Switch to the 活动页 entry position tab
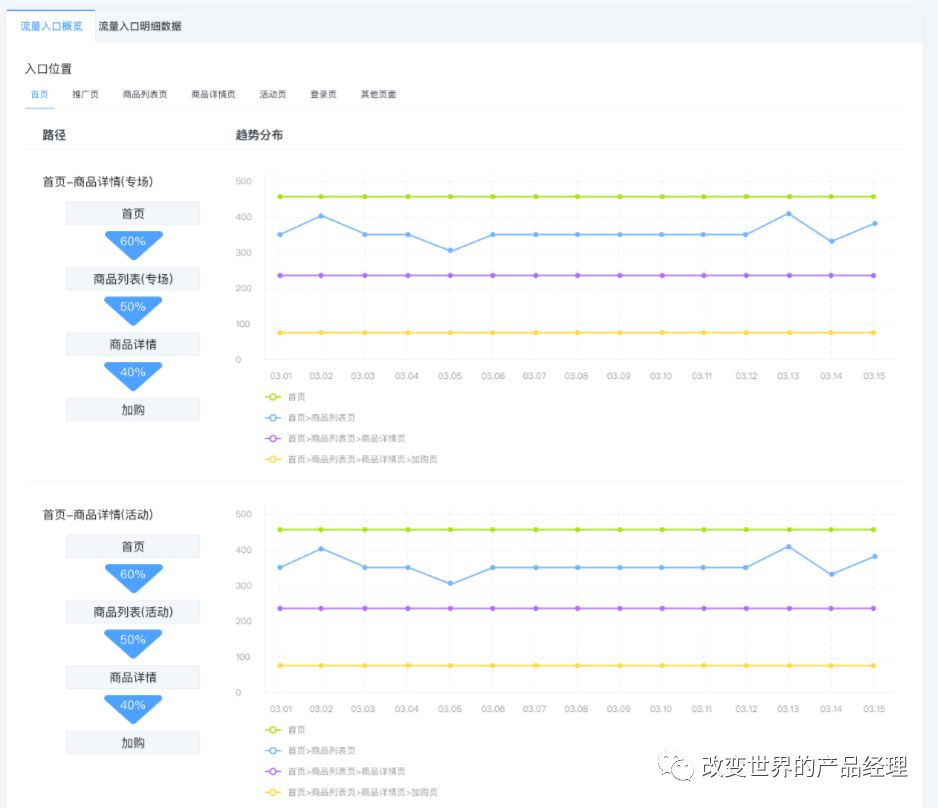The height and width of the screenshot is (808, 938). pyautogui.click(x=272, y=95)
